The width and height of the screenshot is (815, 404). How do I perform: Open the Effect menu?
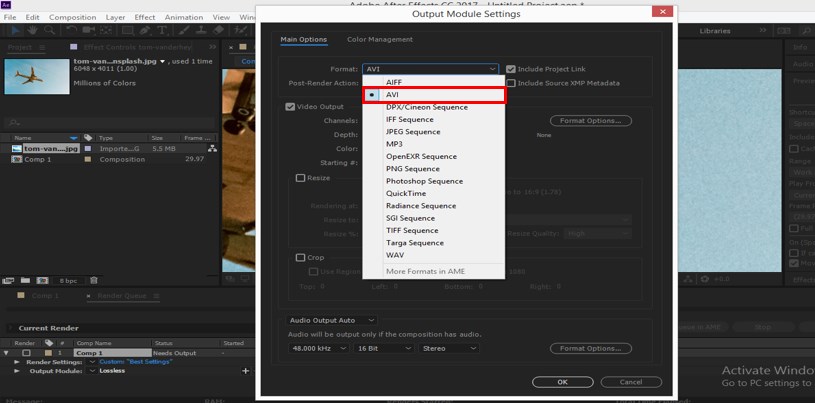[145, 17]
